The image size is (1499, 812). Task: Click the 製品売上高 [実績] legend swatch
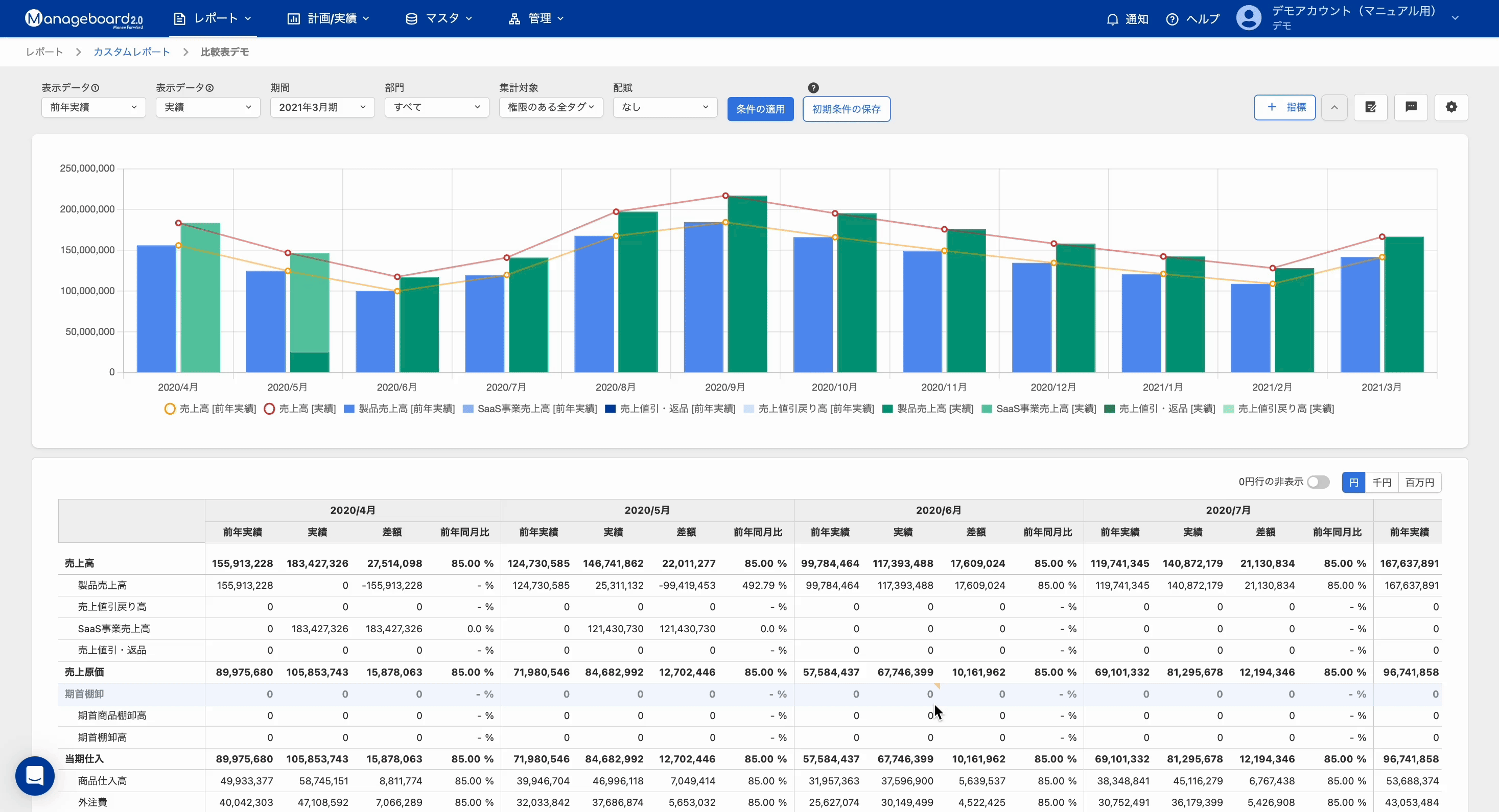pyautogui.click(x=887, y=409)
